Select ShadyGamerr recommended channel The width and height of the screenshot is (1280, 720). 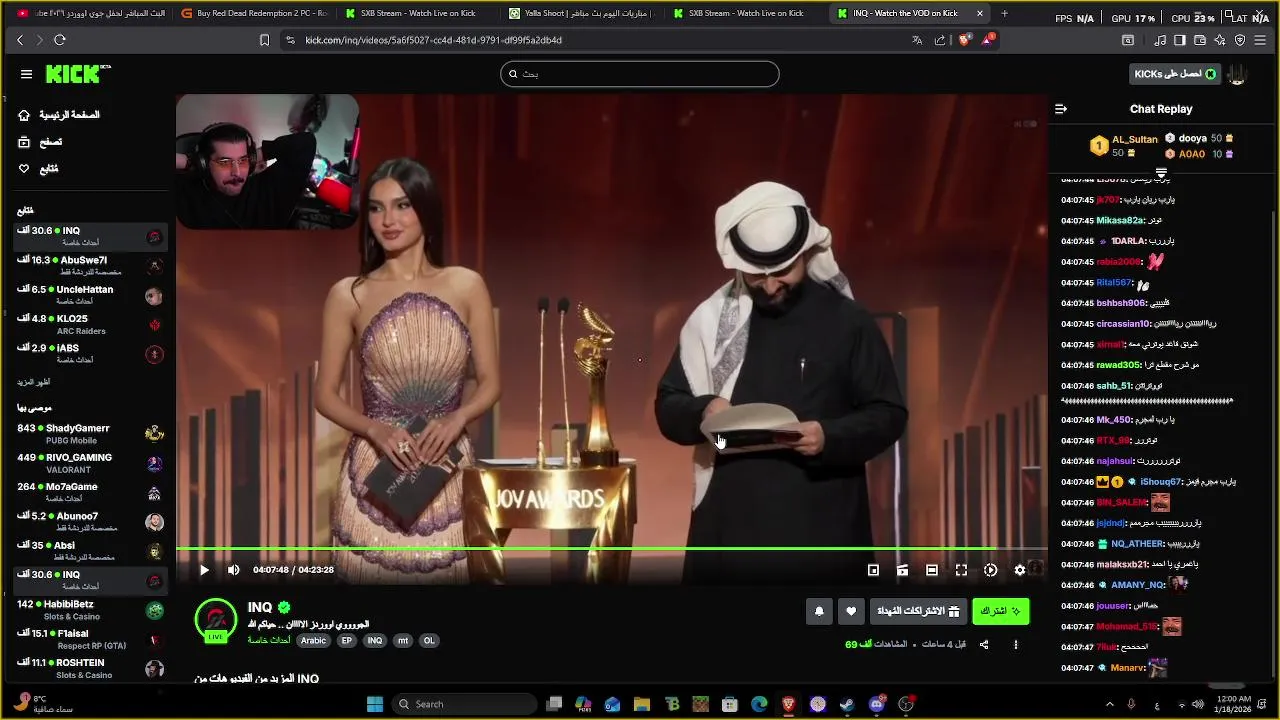click(x=90, y=433)
